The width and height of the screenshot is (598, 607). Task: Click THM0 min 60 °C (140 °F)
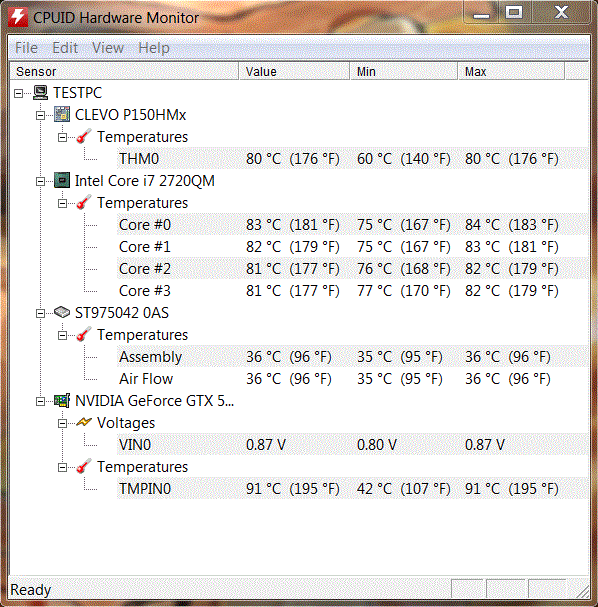point(404,159)
